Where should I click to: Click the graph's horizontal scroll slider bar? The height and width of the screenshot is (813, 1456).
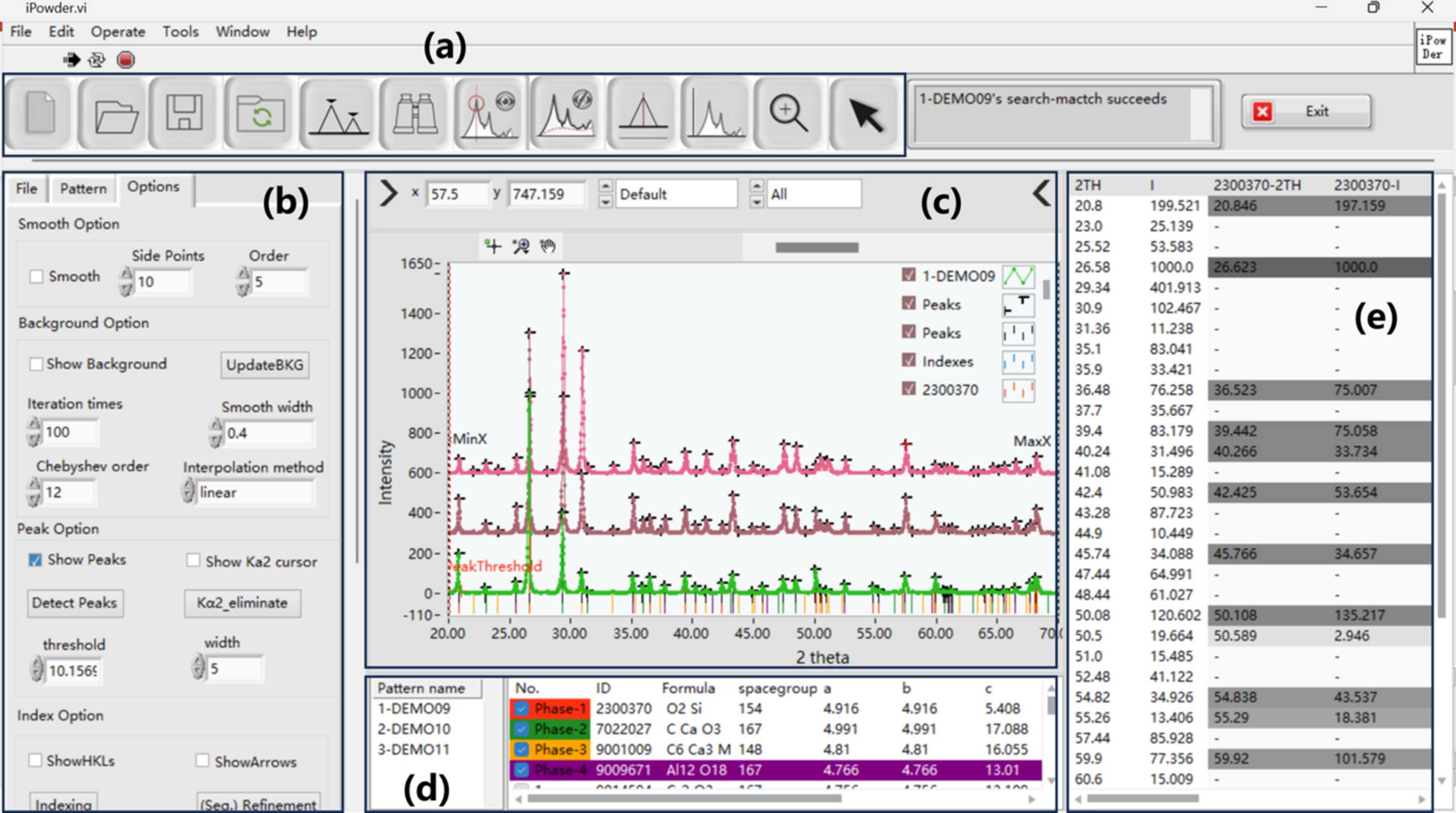(x=817, y=248)
